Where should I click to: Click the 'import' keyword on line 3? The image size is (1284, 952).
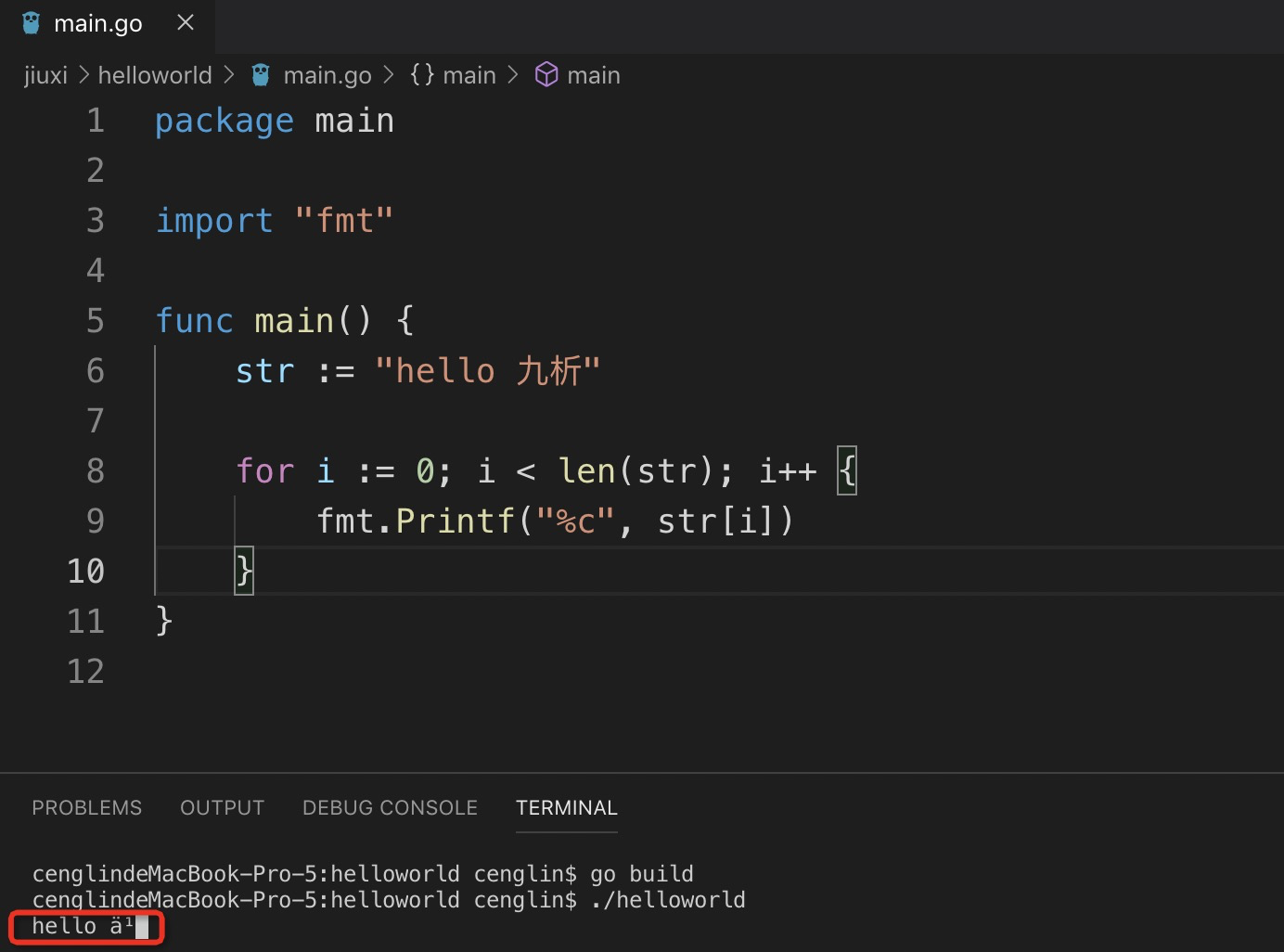tap(214, 222)
